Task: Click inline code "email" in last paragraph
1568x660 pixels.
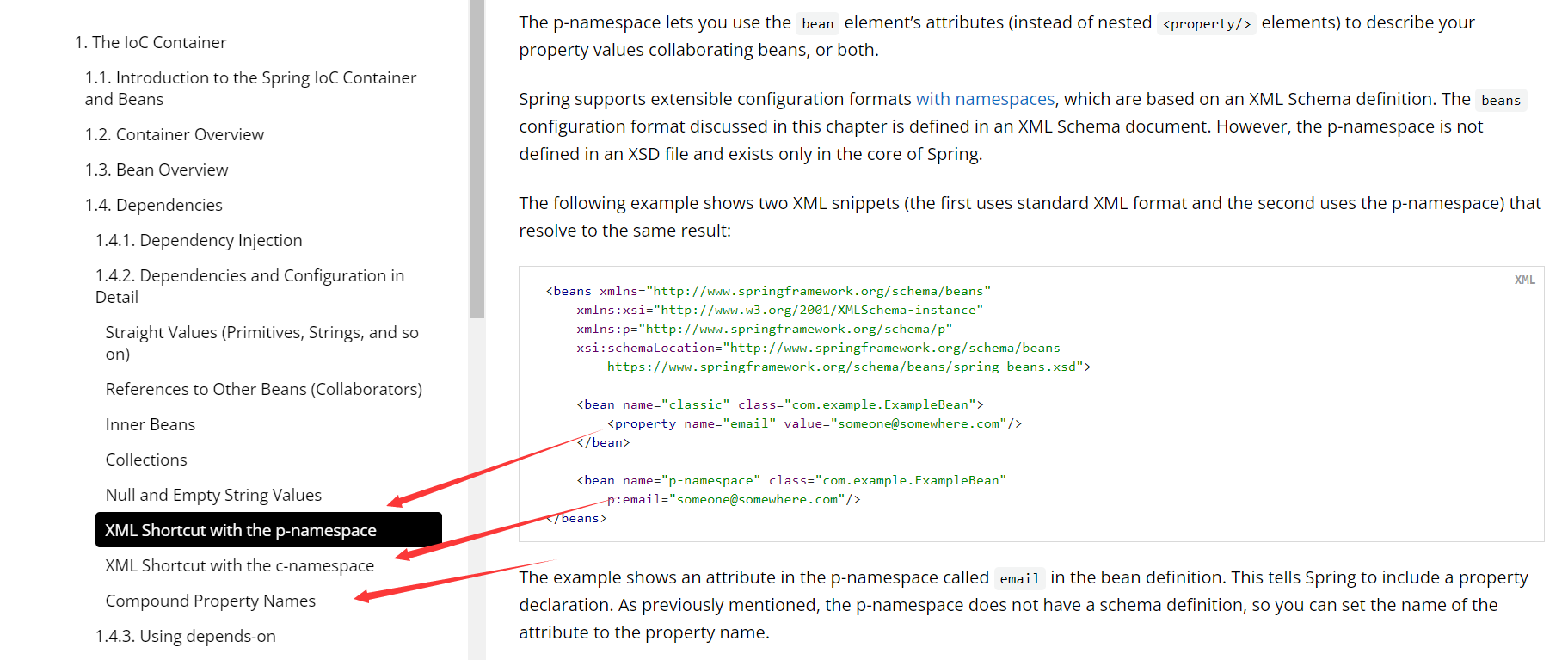Action: pos(1019,578)
